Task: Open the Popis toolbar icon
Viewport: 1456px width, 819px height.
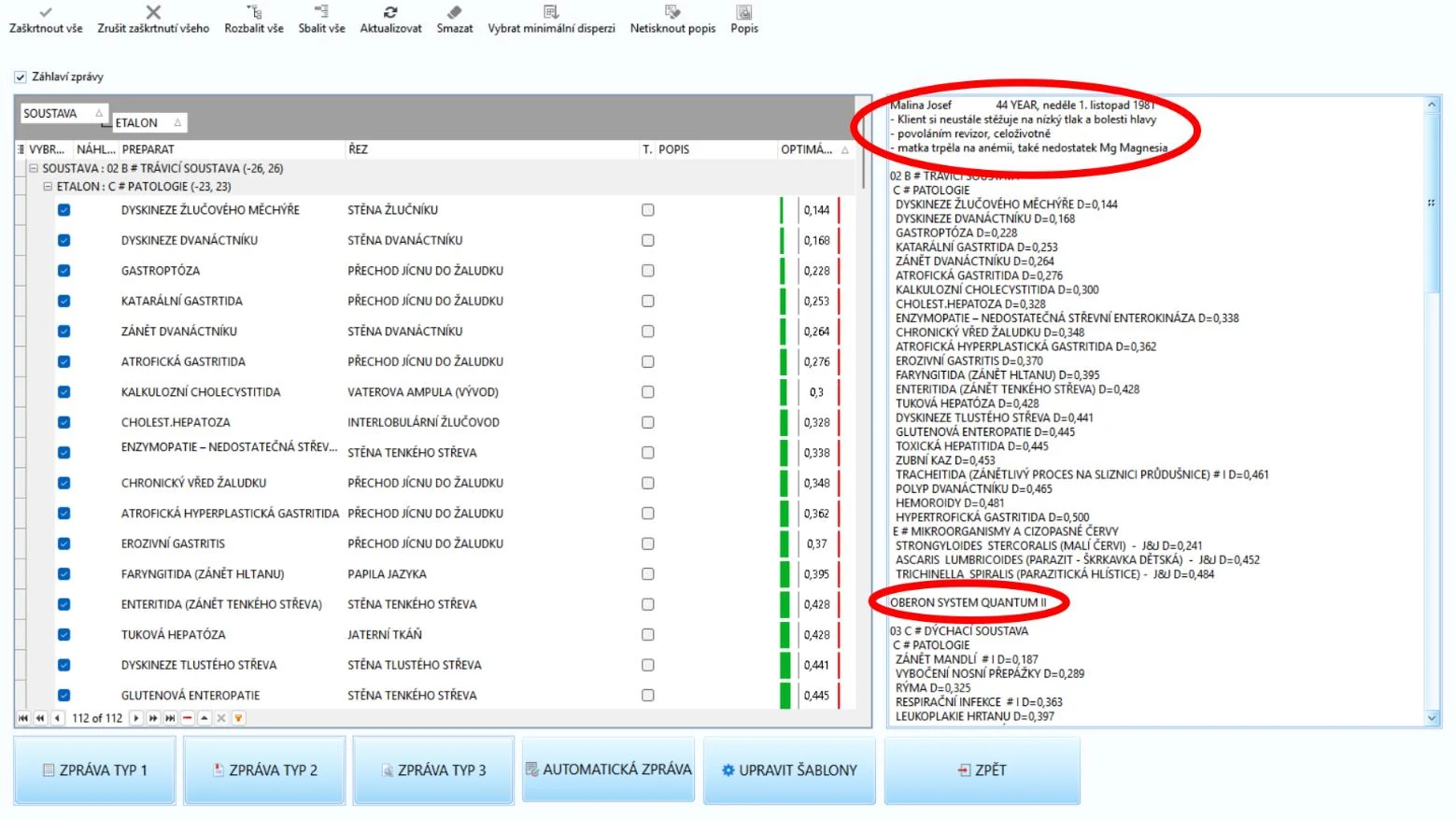Action: point(744,12)
